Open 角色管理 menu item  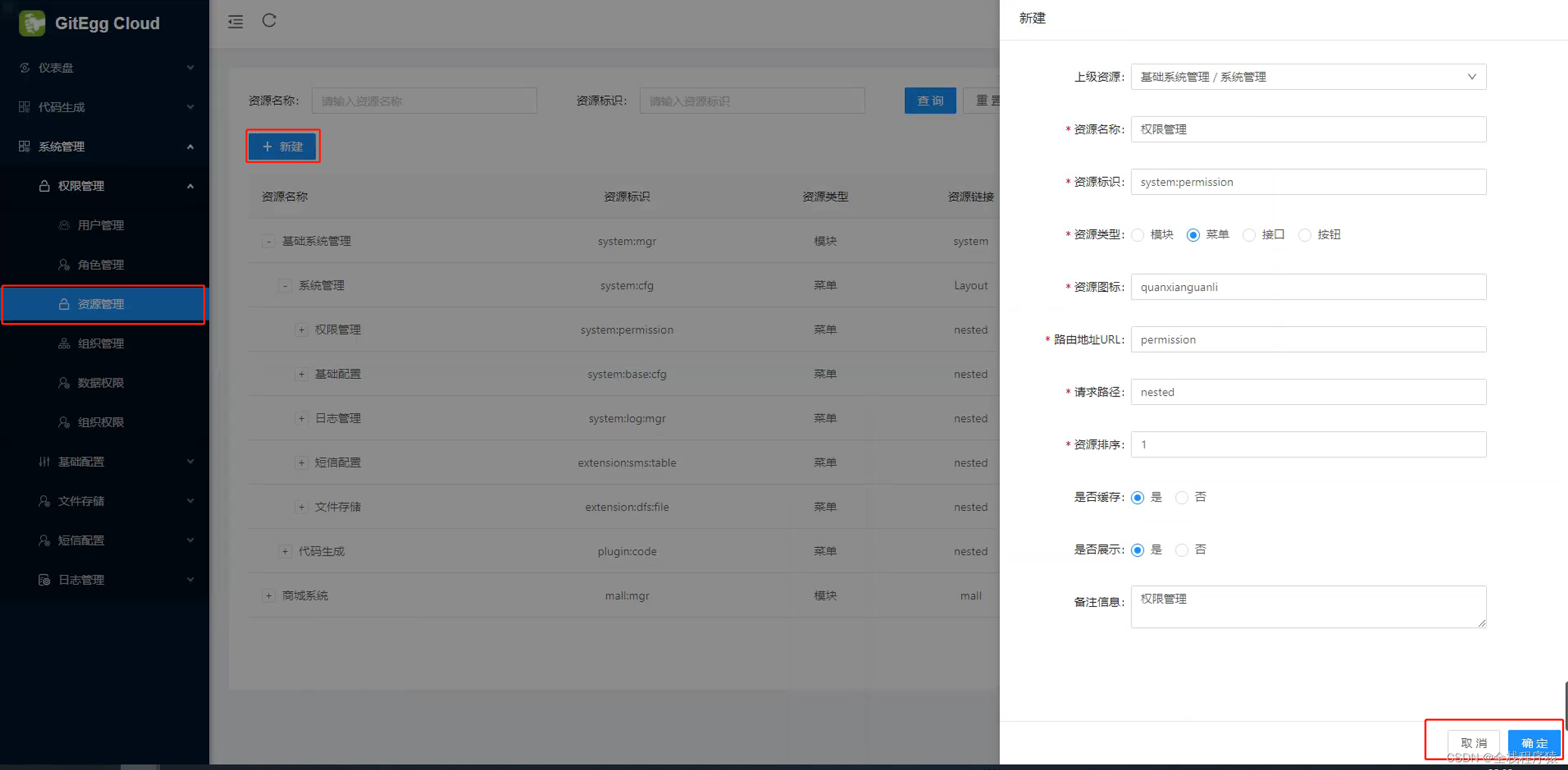click(101, 265)
